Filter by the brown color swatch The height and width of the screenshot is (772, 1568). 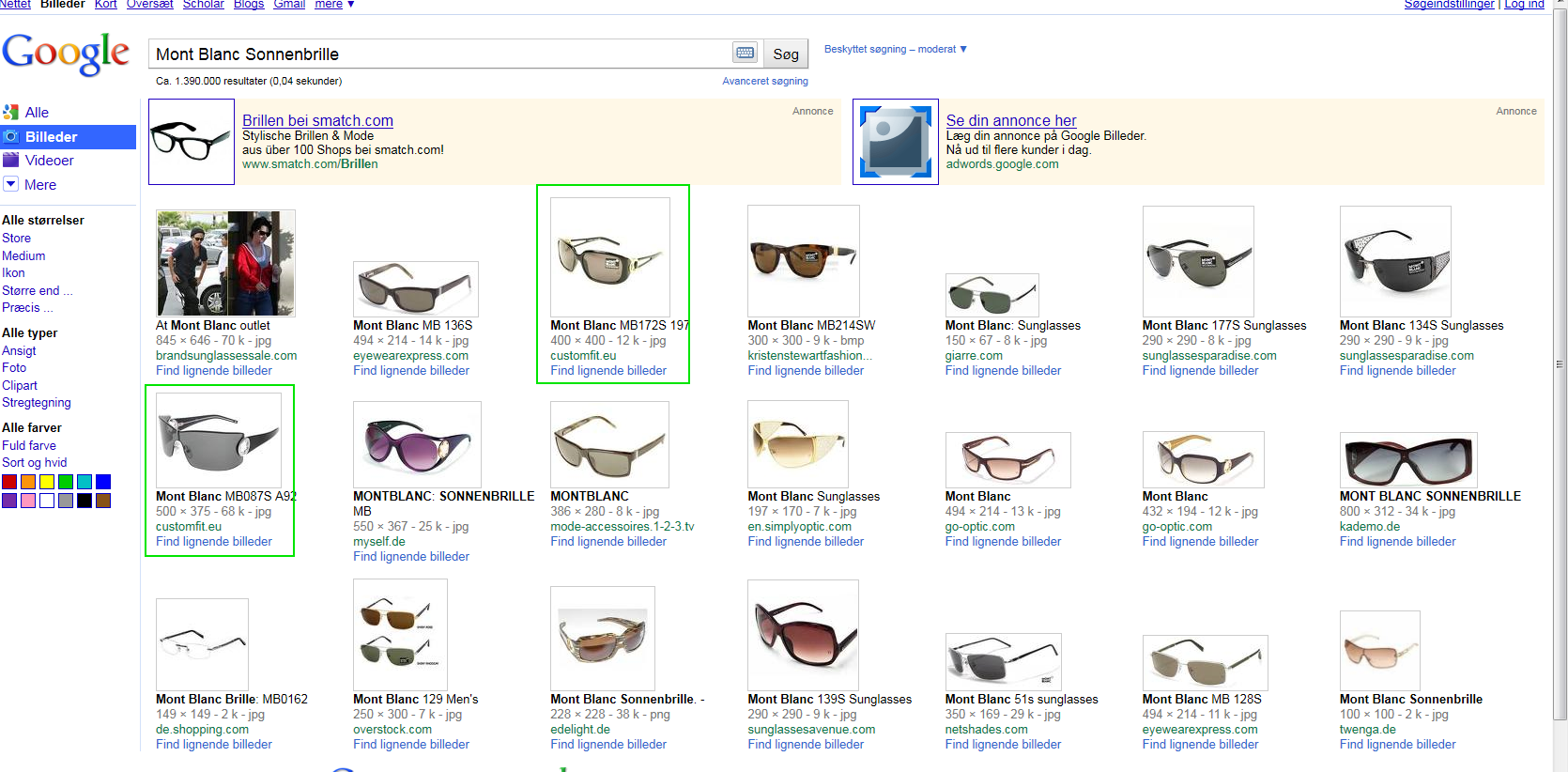[x=103, y=501]
